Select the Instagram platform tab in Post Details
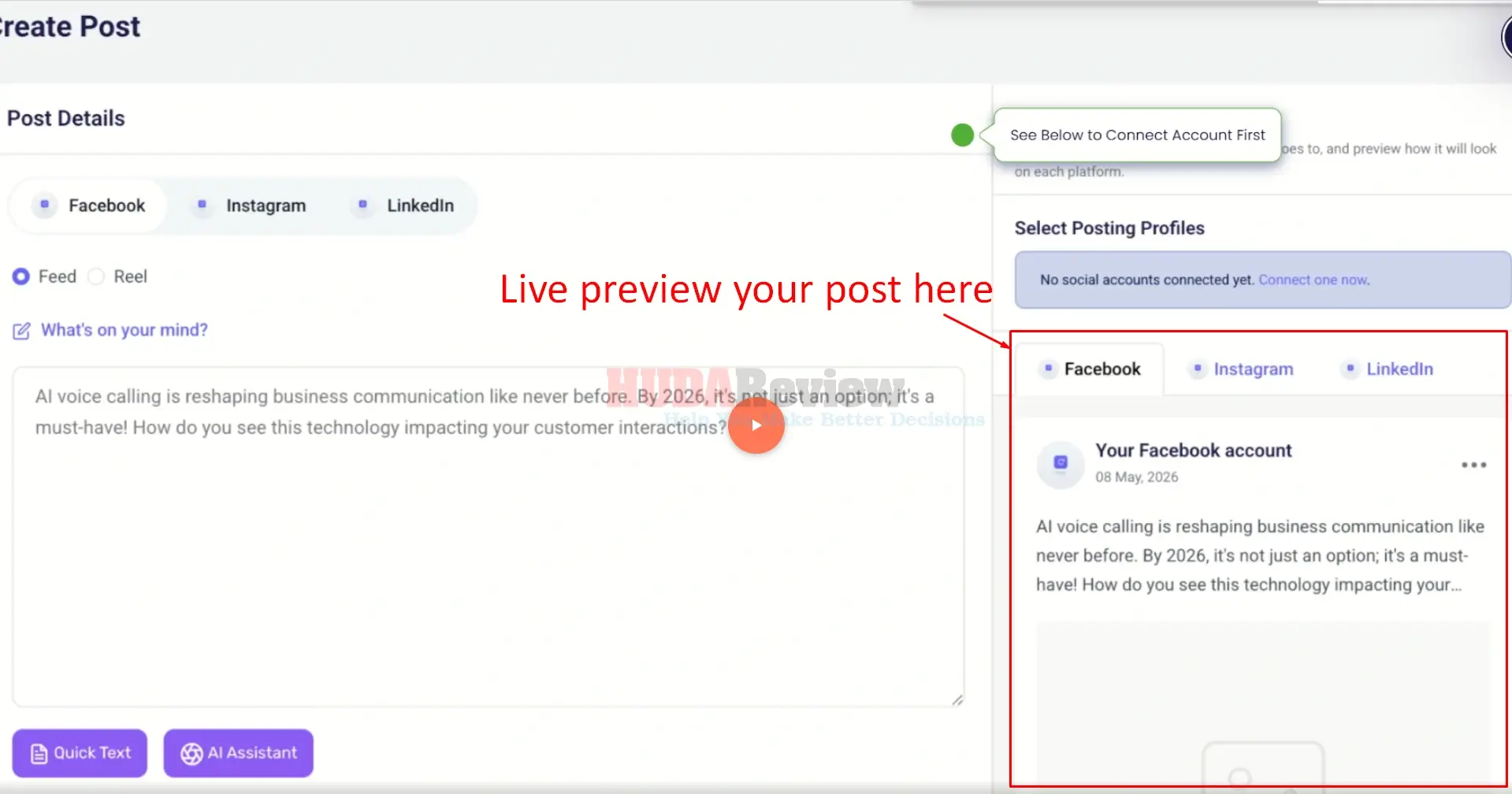Image resolution: width=1512 pixels, height=794 pixels. tap(250, 206)
